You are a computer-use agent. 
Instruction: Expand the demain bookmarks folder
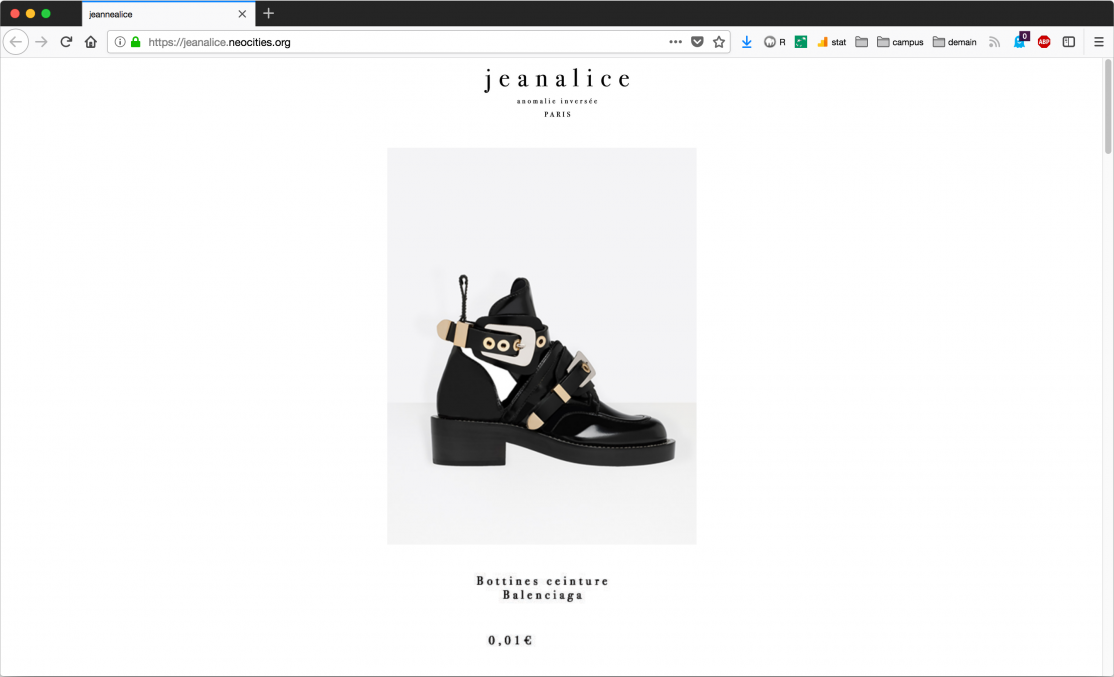[955, 42]
